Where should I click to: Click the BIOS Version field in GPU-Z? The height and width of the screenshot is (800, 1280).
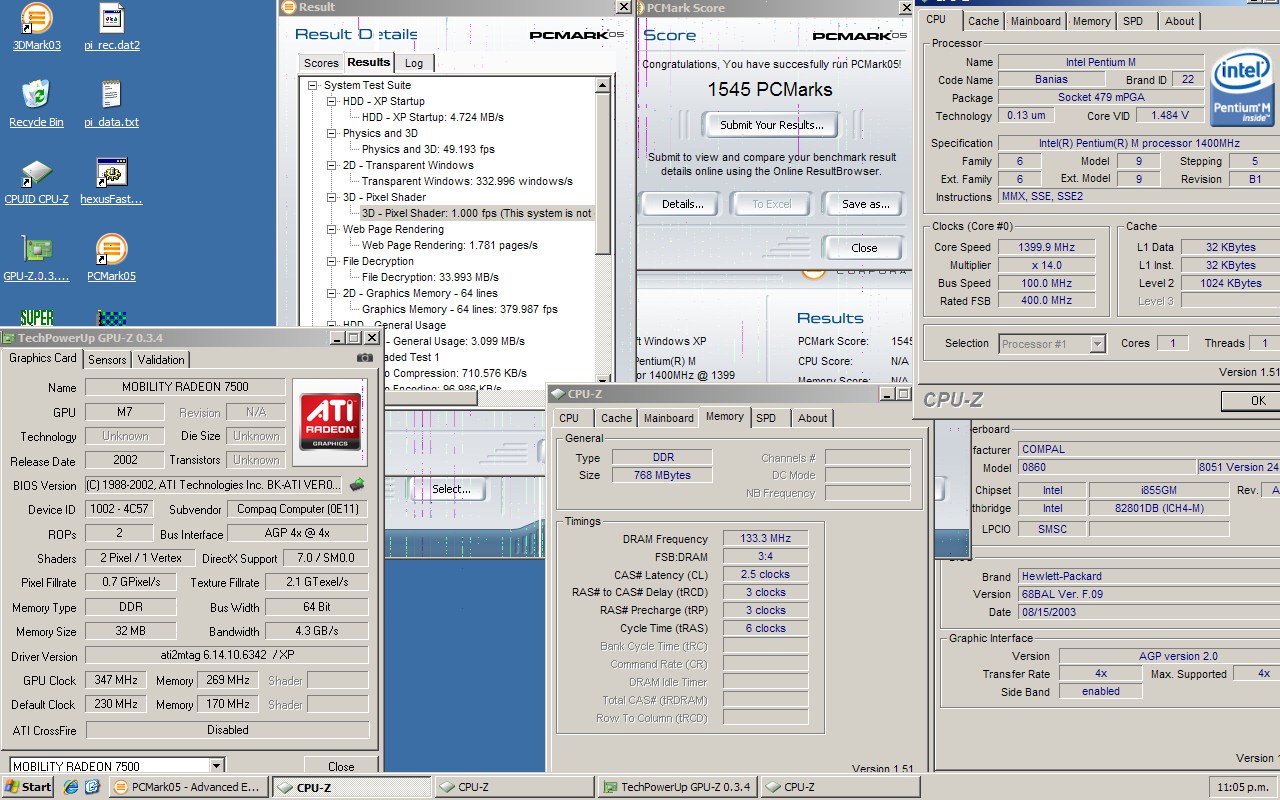click(x=213, y=485)
